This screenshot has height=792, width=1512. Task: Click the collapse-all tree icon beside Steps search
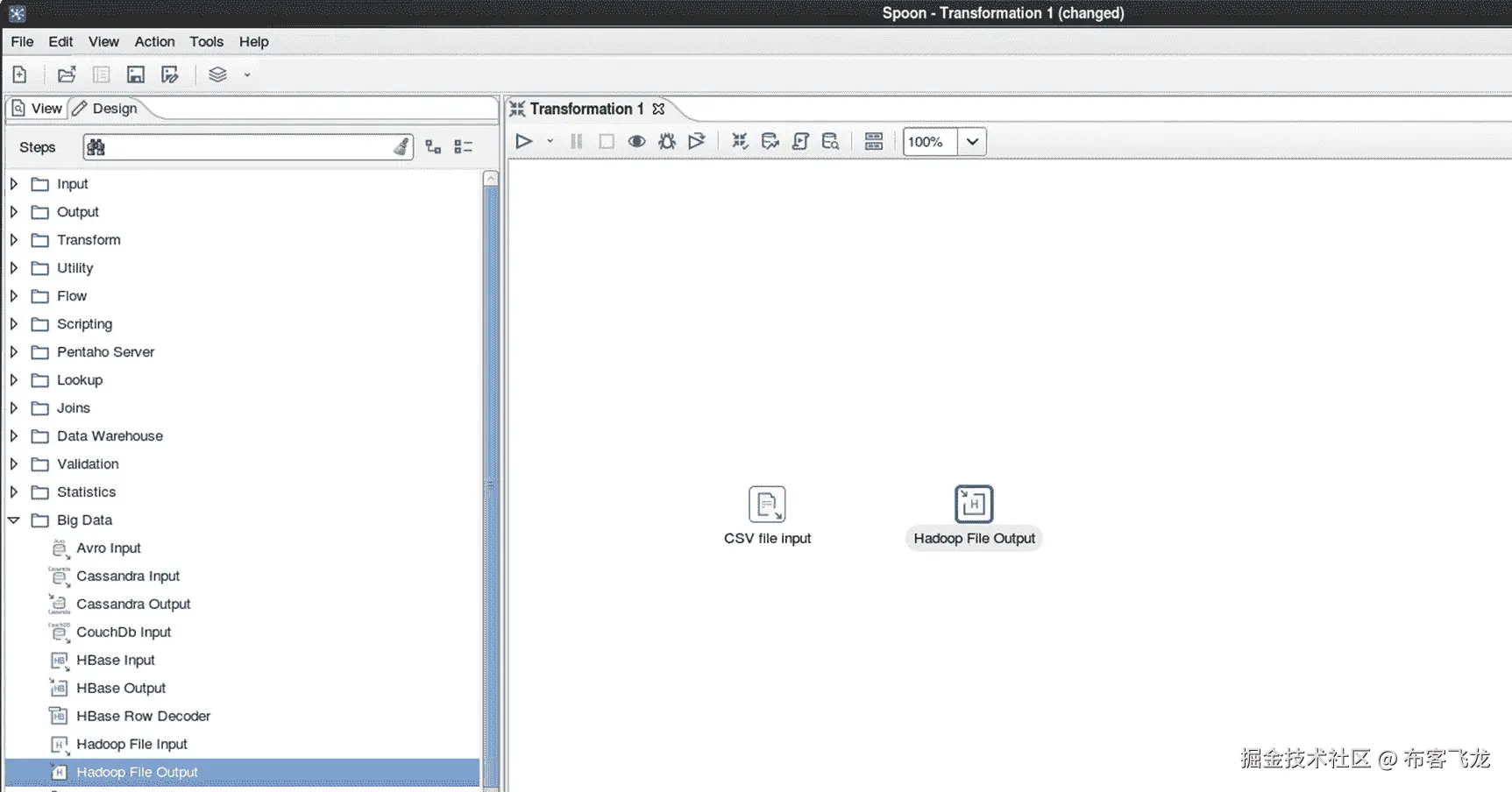pyautogui.click(x=464, y=147)
